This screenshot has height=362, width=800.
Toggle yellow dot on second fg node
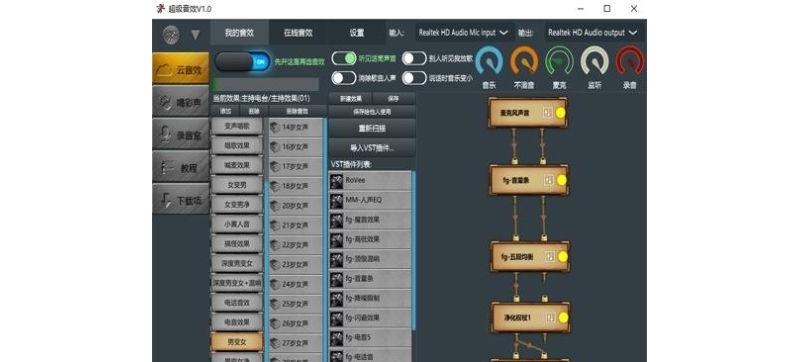click(x=562, y=180)
